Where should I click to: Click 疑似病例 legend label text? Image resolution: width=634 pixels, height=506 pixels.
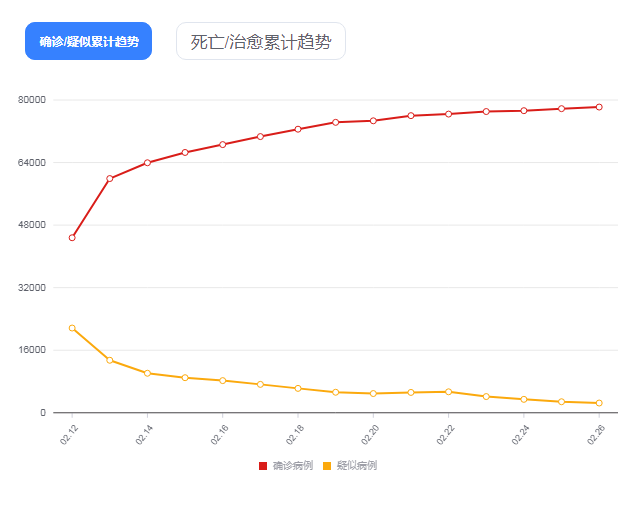click(357, 466)
